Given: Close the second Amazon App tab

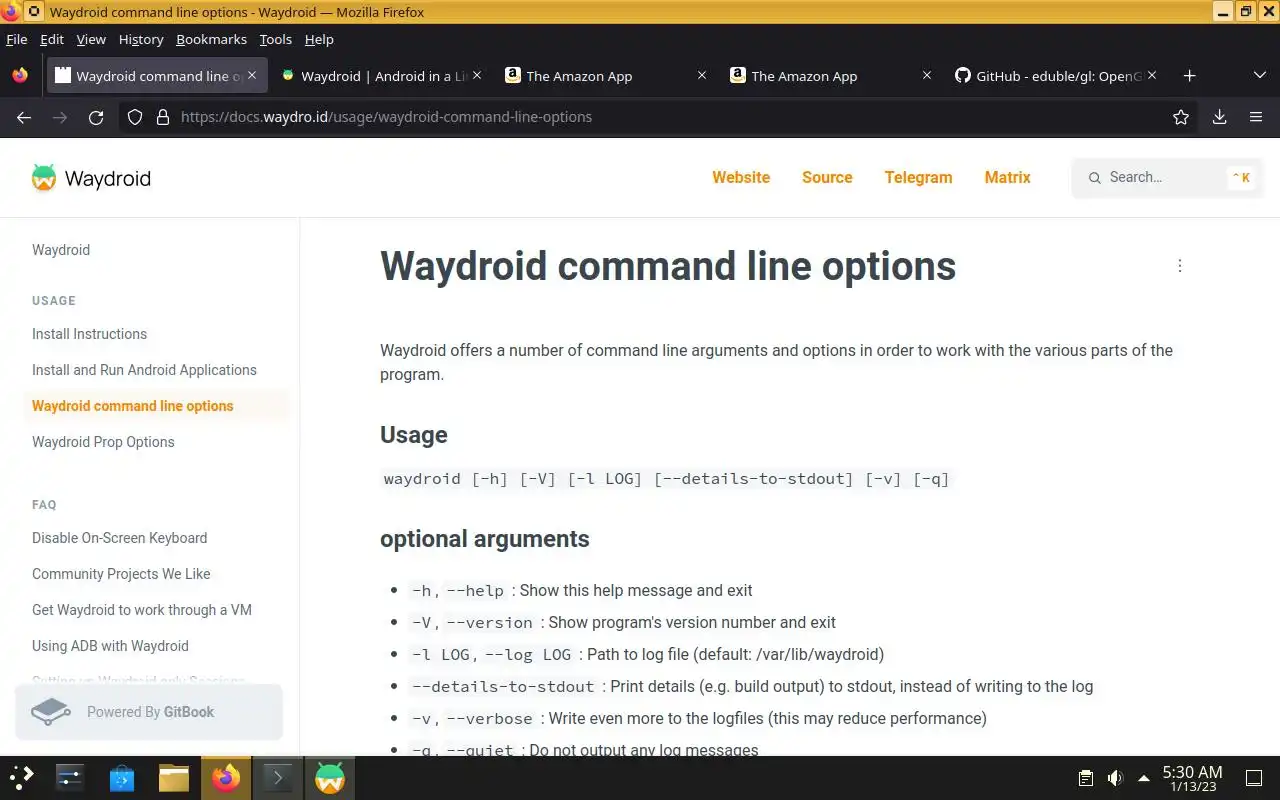Looking at the screenshot, I should click(927, 75).
